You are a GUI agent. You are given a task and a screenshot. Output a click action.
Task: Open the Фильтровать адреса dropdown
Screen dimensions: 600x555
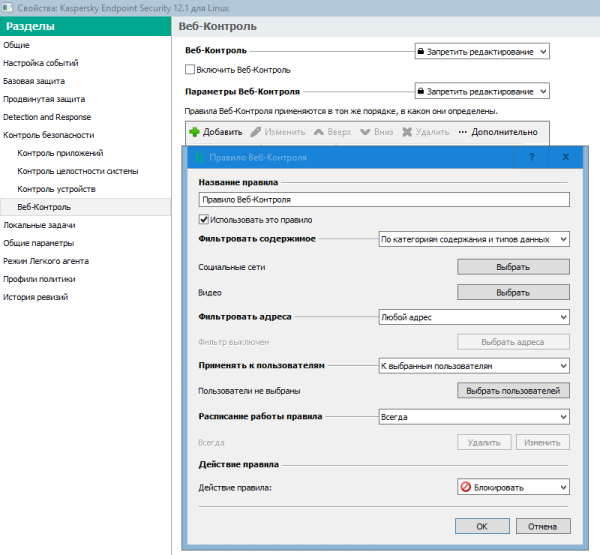(x=473, y=317)
